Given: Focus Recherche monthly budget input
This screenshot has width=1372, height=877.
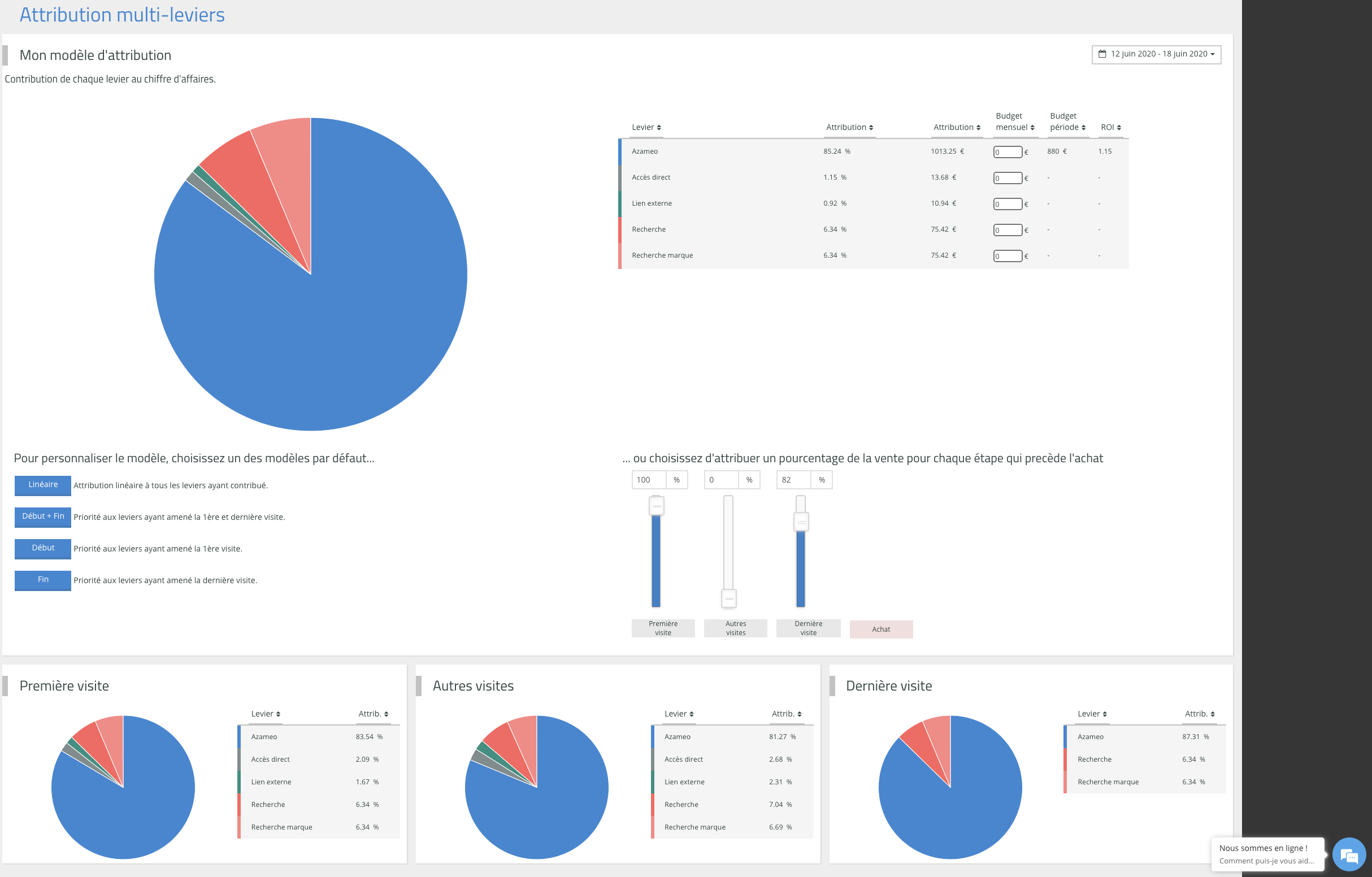Looking at the screenshot, I should [x=1008, y=230].
